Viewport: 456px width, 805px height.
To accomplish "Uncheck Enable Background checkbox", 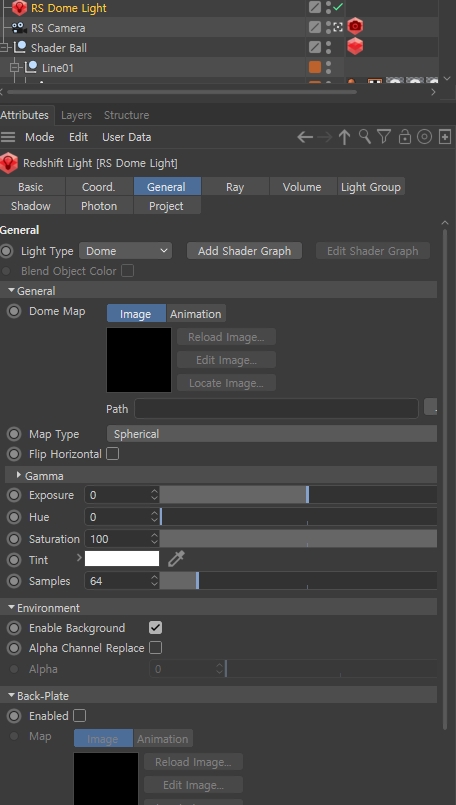I will tap(155, 627).
